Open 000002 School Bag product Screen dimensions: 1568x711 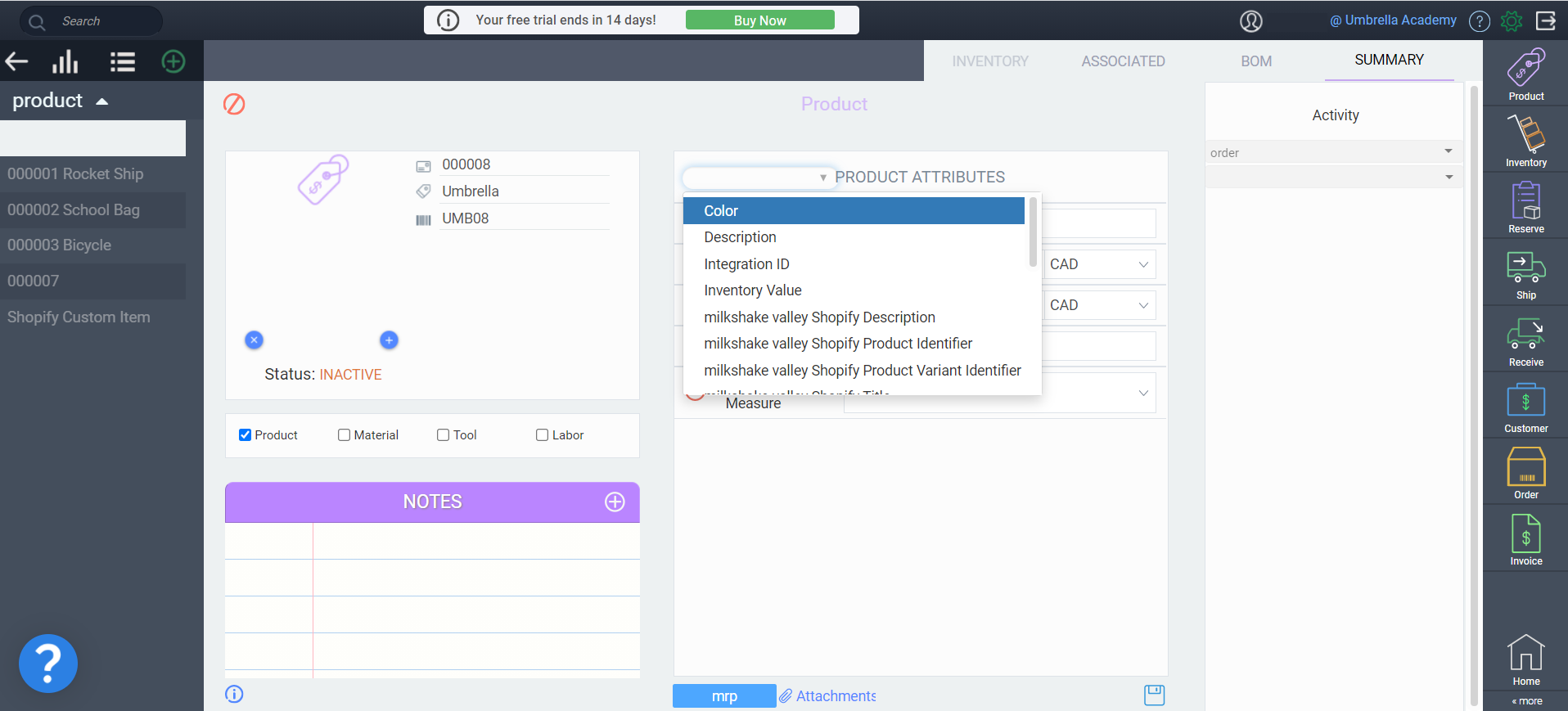(92, 209)
